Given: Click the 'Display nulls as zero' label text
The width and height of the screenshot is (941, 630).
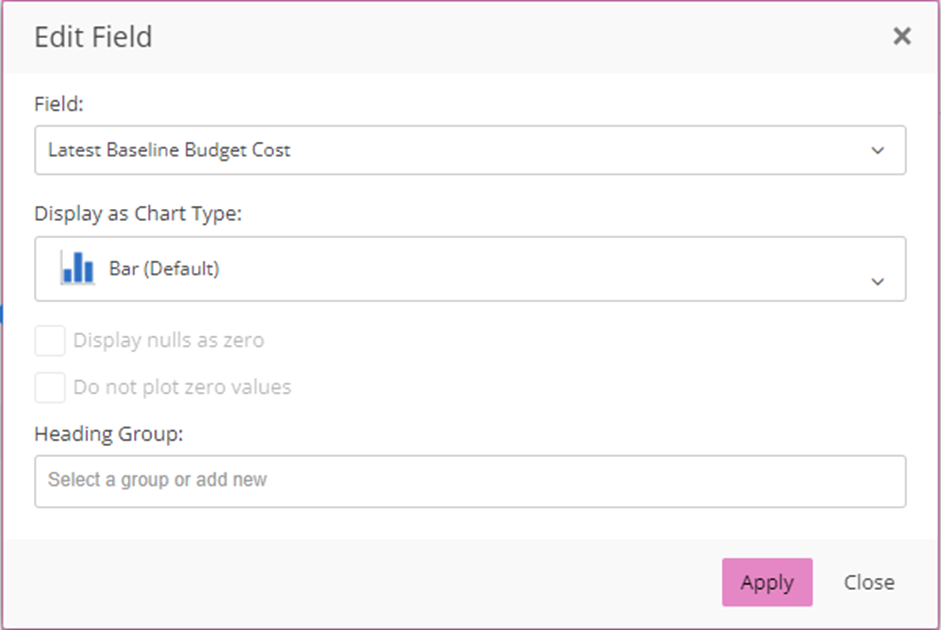Looking at the screenshot, I should 168,341.
